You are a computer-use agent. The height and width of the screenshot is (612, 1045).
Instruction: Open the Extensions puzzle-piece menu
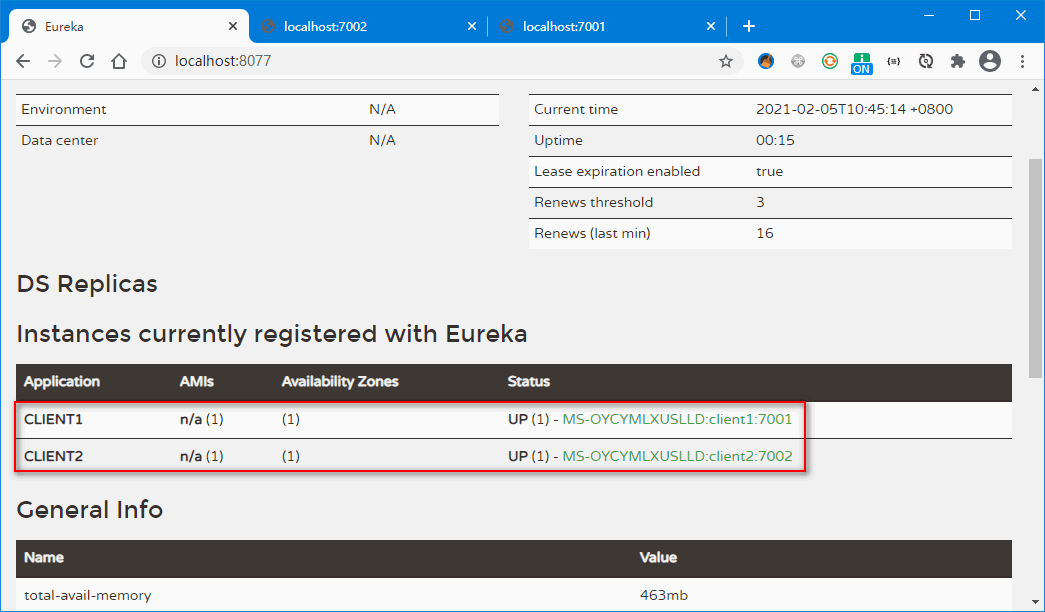[x=958, y=61]
